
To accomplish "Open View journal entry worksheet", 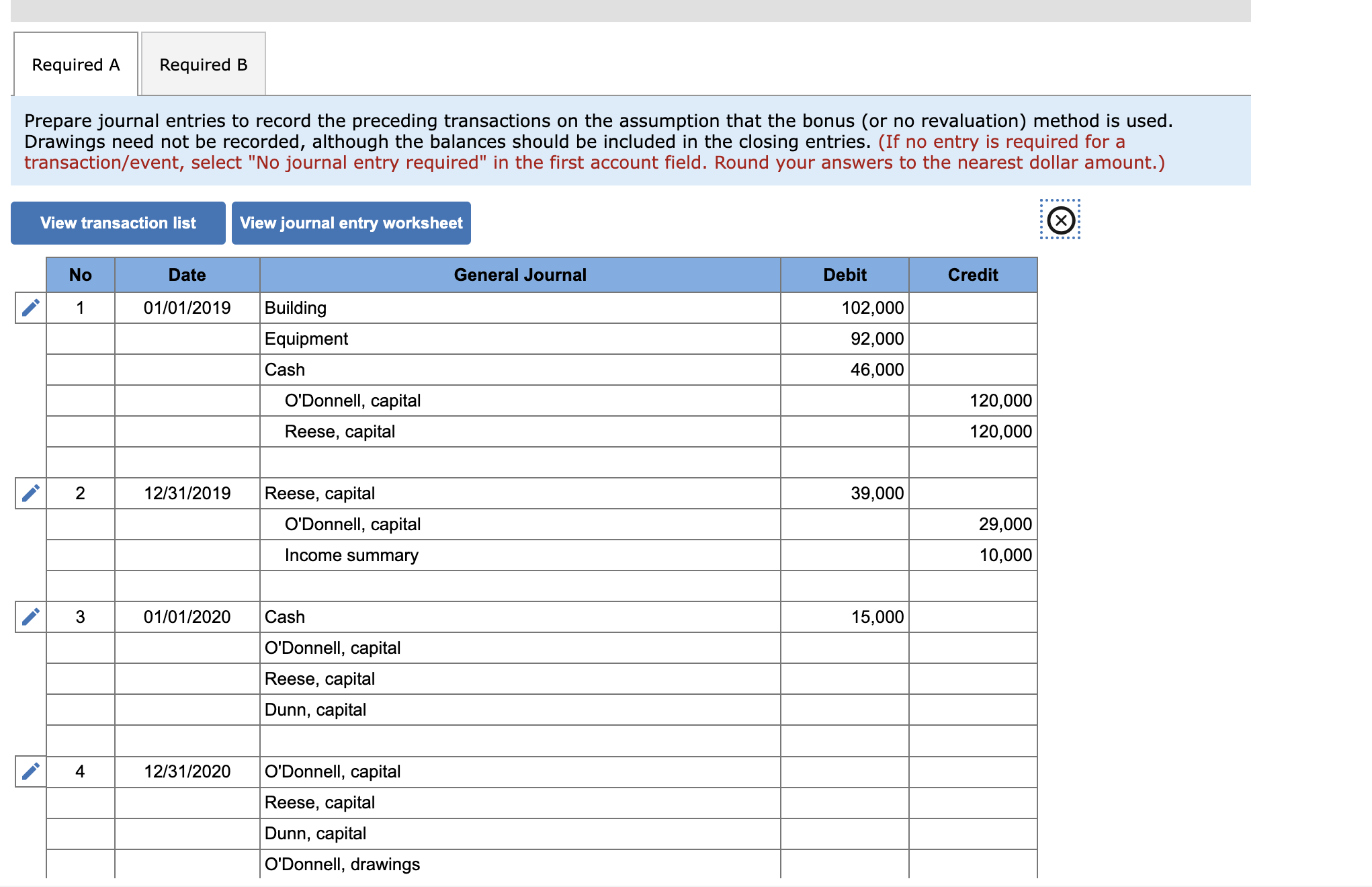I will [351, 223].
